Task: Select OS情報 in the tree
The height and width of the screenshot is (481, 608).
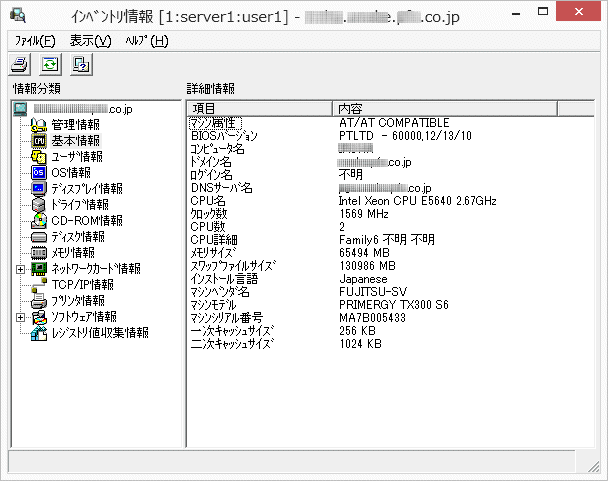Action: click(71, 172)
